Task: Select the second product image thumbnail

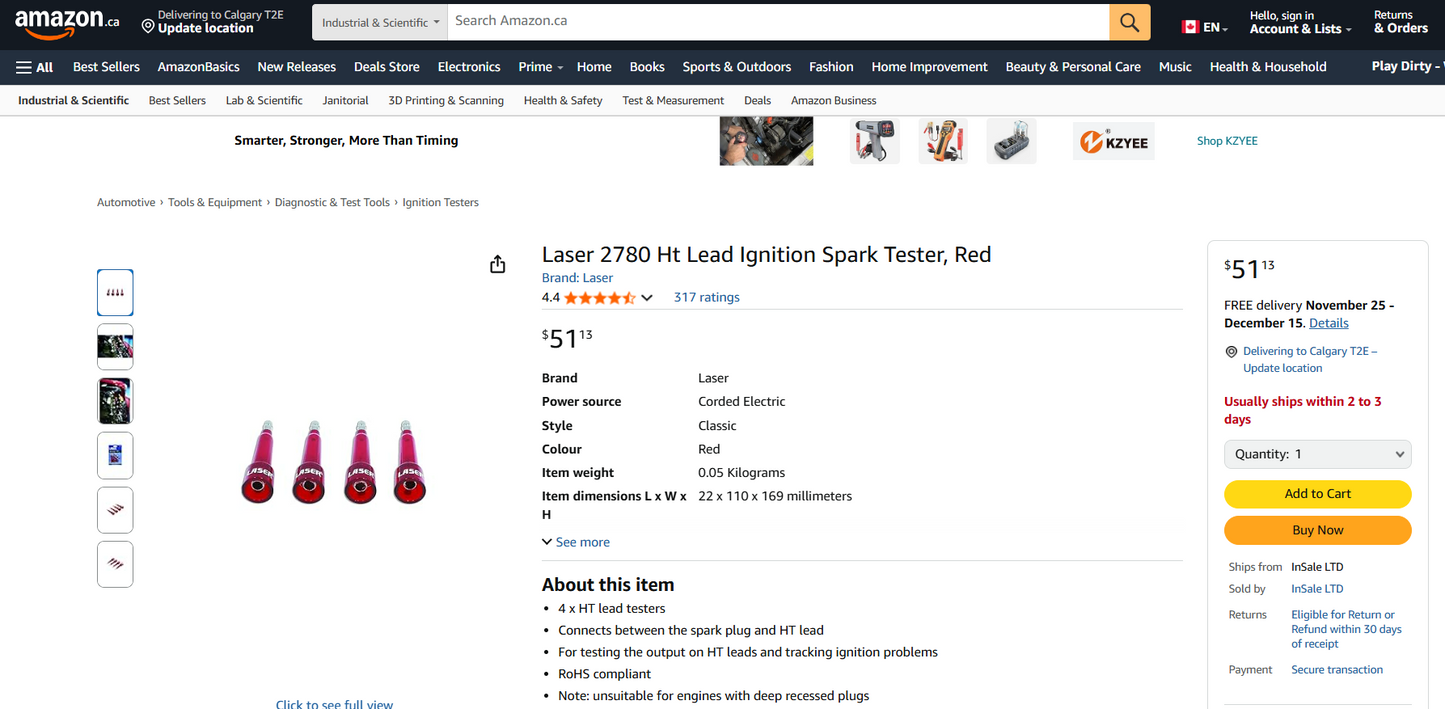Action: [x=114, y=346]
